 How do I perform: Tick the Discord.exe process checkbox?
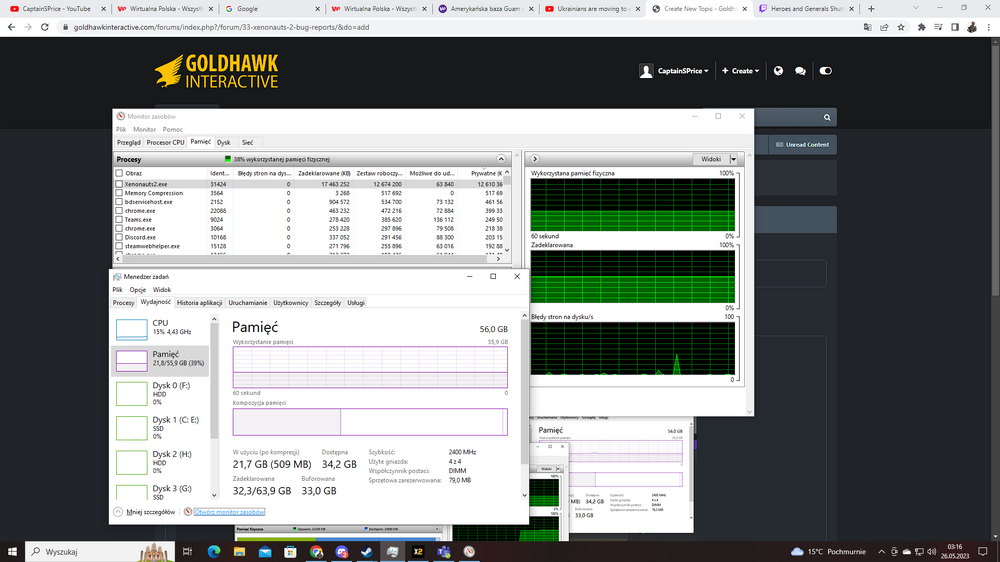point(119,237)
